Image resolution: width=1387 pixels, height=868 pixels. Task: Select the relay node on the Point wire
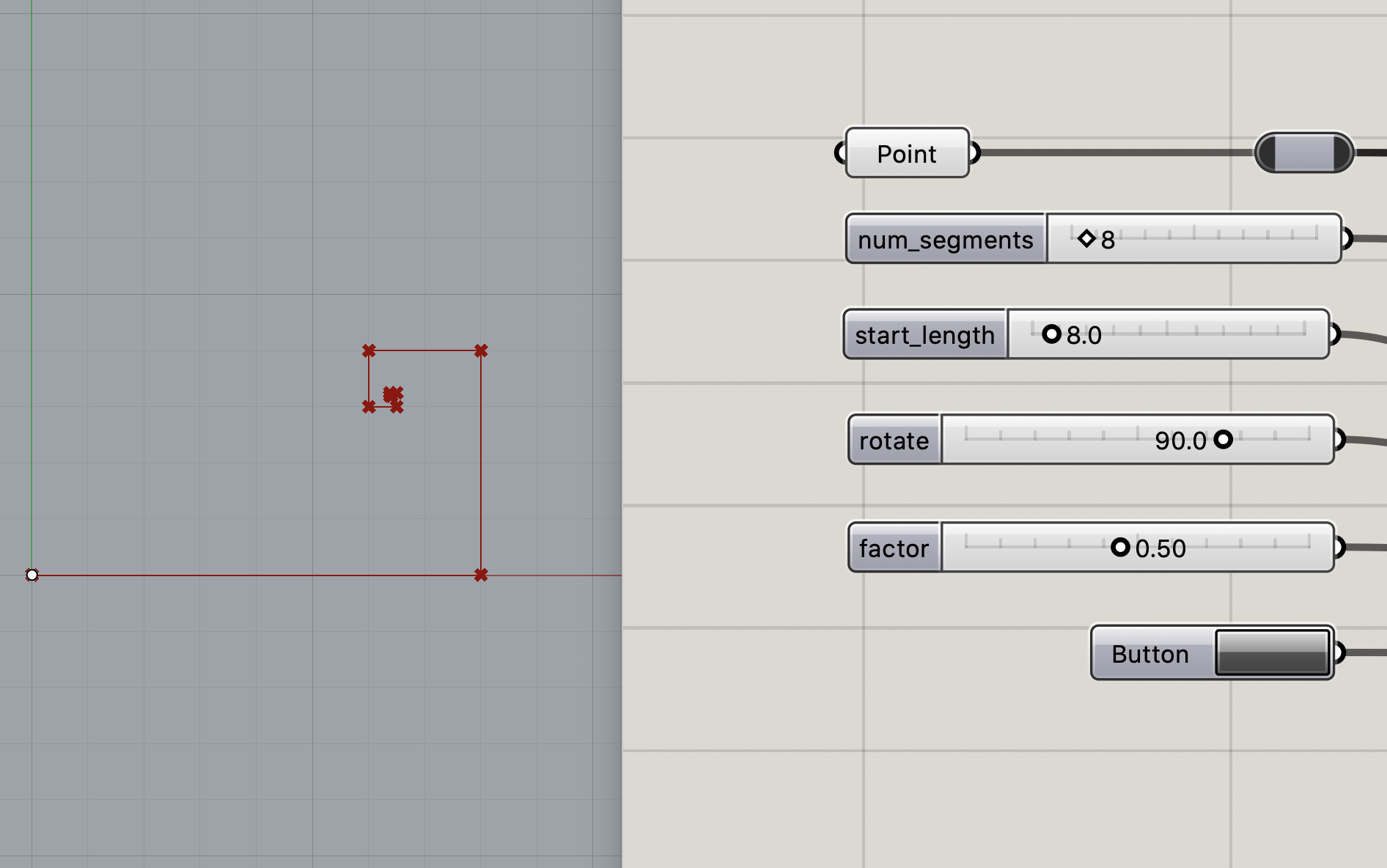click(x=1303, y=153)
